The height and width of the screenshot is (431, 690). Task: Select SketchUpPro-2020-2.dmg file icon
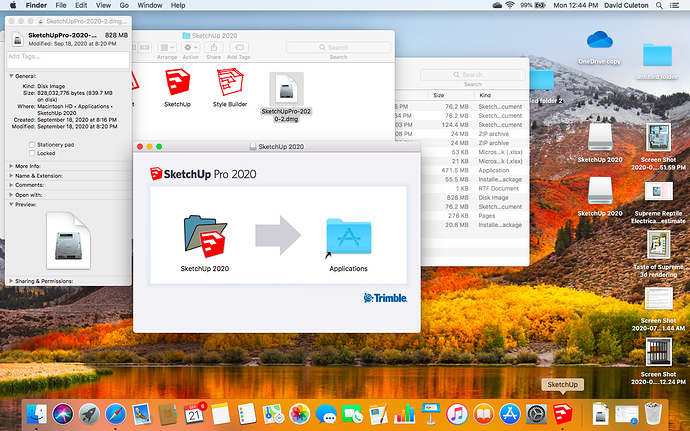pyautogui.click(x=286, y=89)
